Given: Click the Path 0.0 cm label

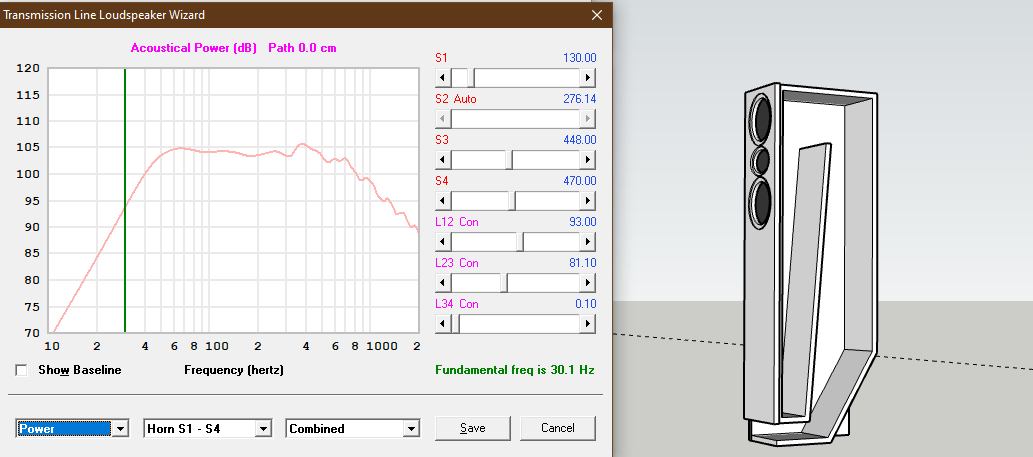Looking at the screenshot, I should 302,48.
